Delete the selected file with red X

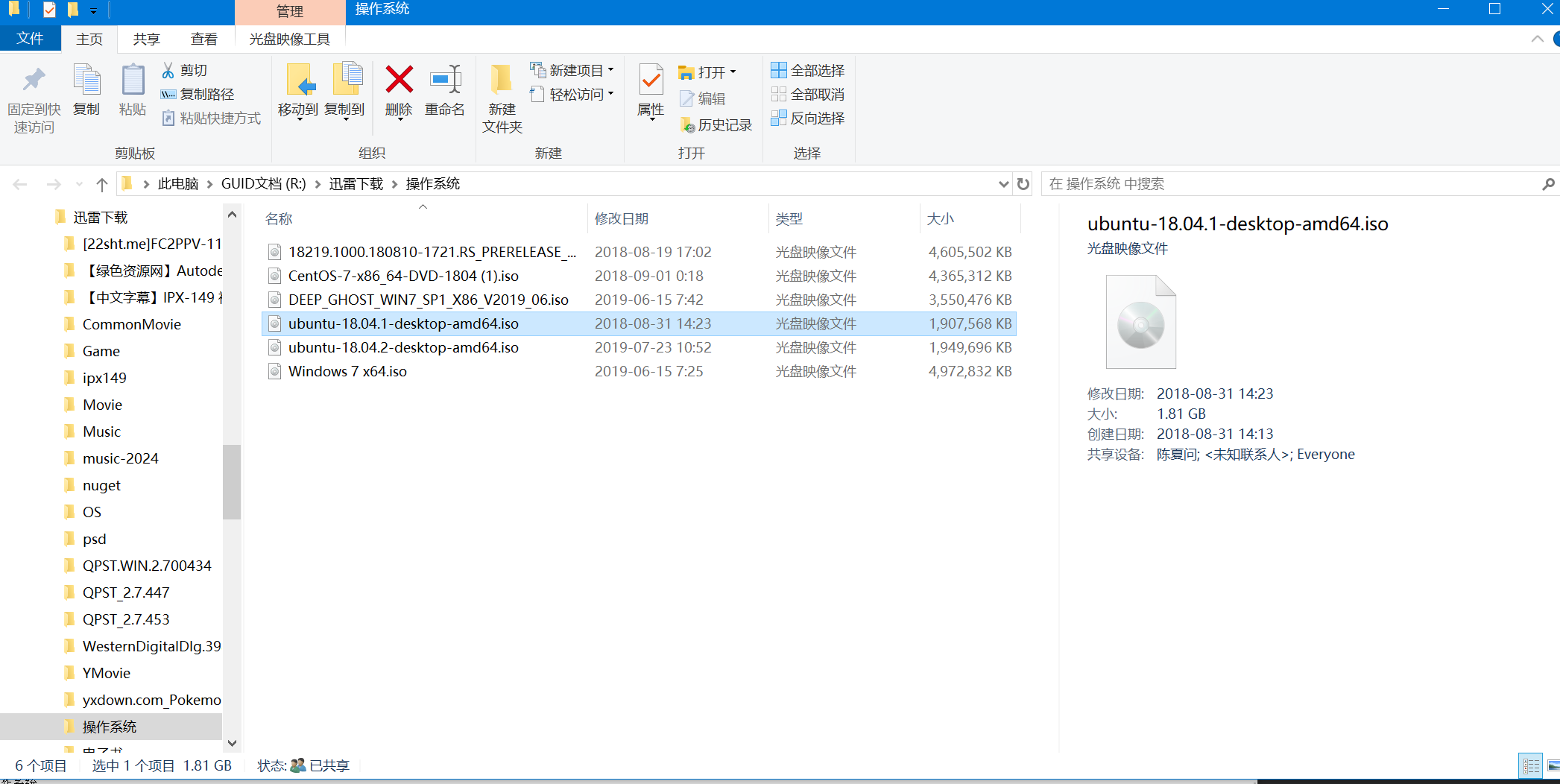[399, 92]
